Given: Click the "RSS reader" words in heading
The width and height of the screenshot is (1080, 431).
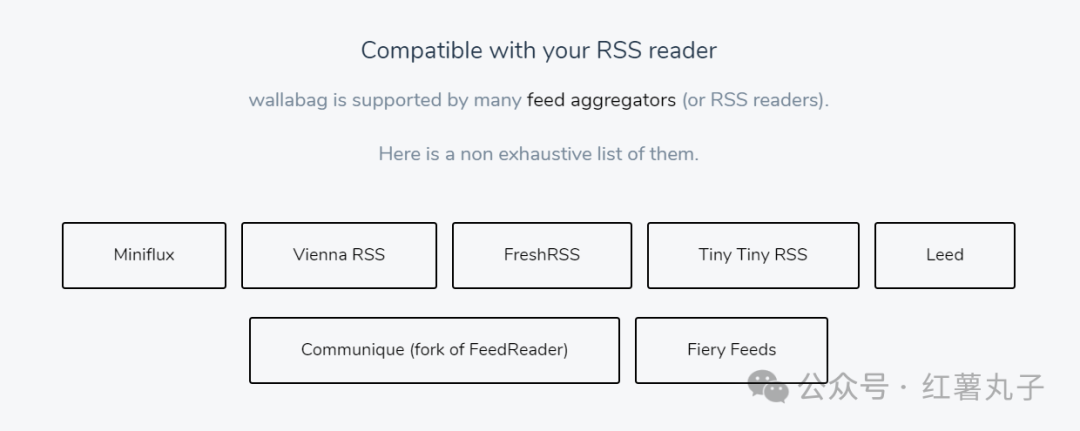Looking at the screenshot, I should coord(657,50).
